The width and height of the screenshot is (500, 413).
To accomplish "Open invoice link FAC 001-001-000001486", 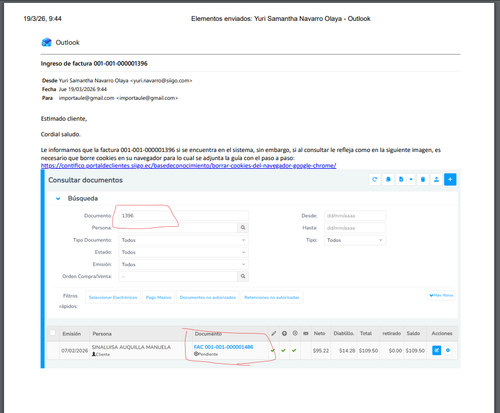I will (223, 347).
